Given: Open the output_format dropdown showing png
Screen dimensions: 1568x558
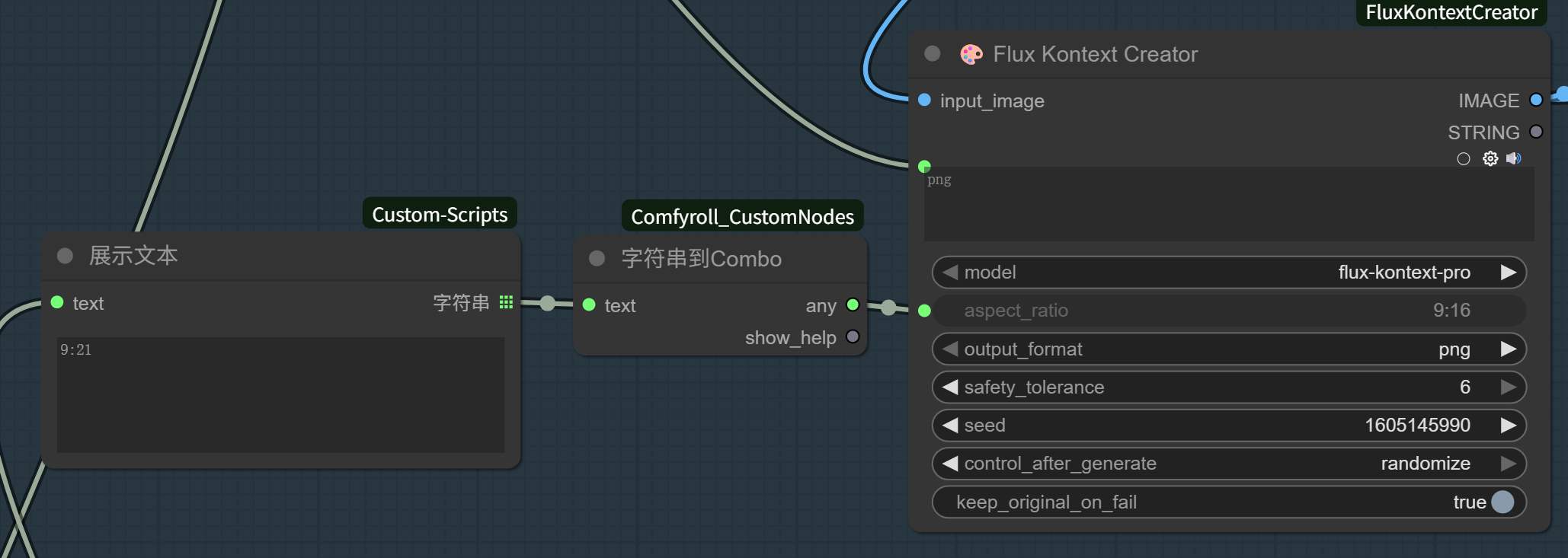Looking at the screenshot, I should [x=1228, y=349].
